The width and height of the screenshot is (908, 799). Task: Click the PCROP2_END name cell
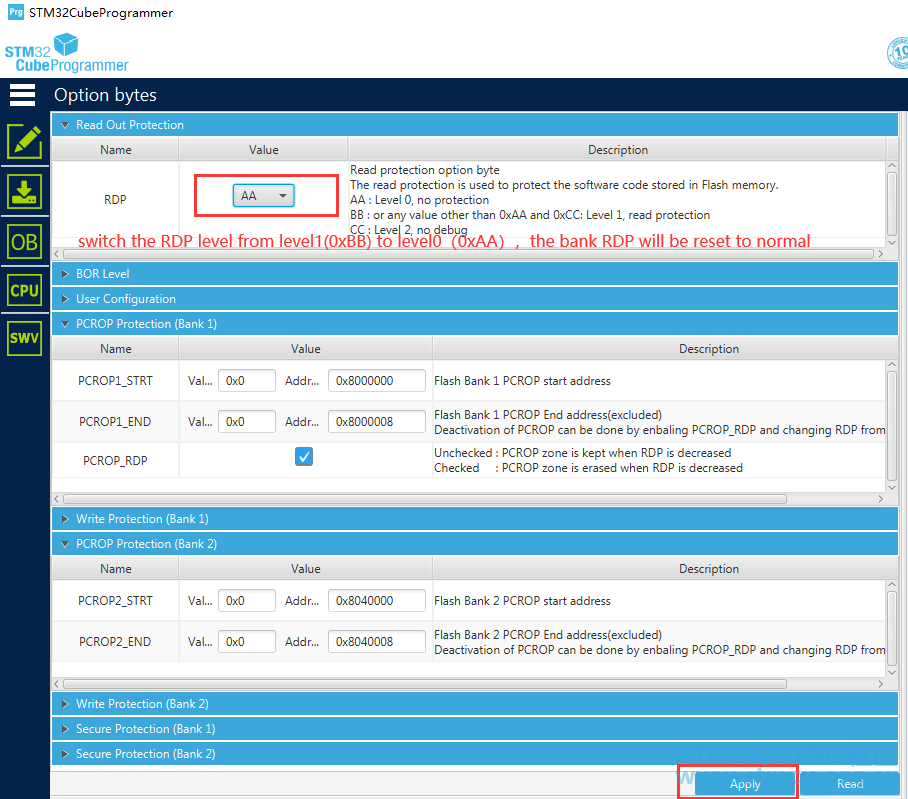pos(115,642)
